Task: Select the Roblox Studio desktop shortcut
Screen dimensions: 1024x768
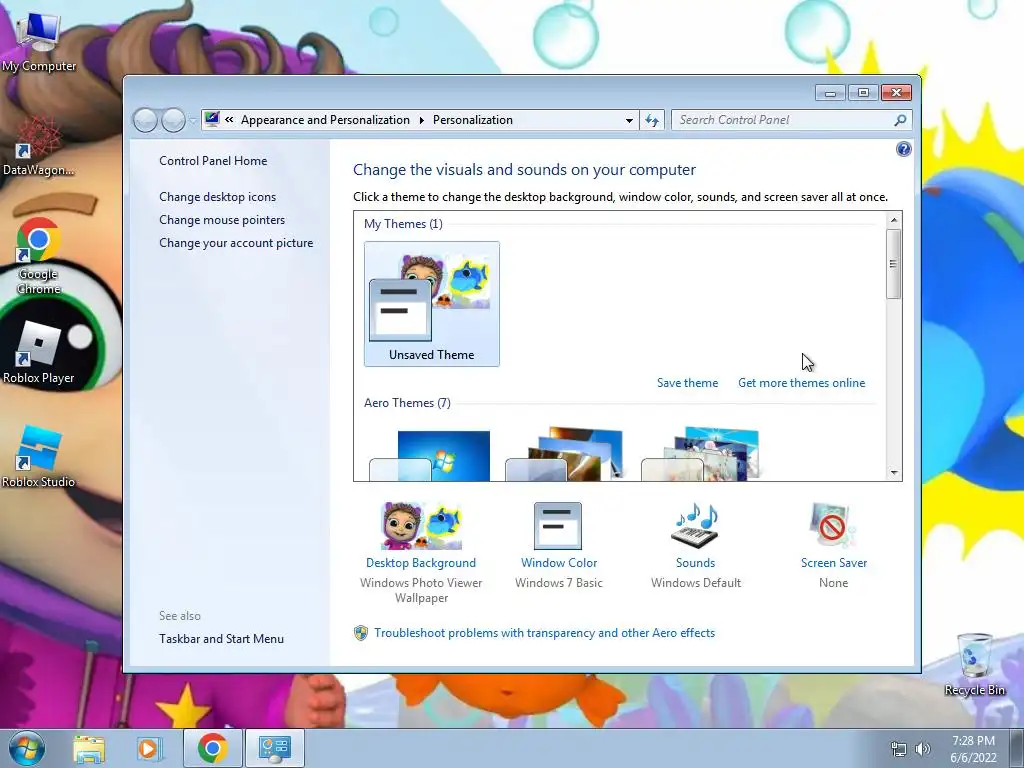Action: [39, 457]
